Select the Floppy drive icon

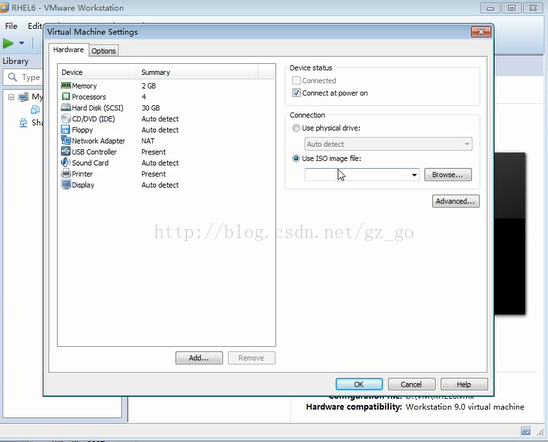click(65, 130)
